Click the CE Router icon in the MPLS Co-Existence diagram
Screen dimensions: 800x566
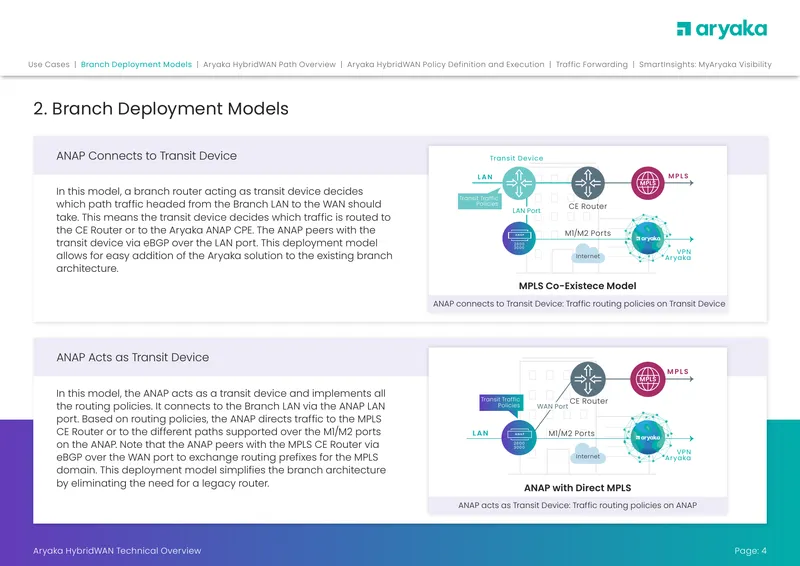588,183
